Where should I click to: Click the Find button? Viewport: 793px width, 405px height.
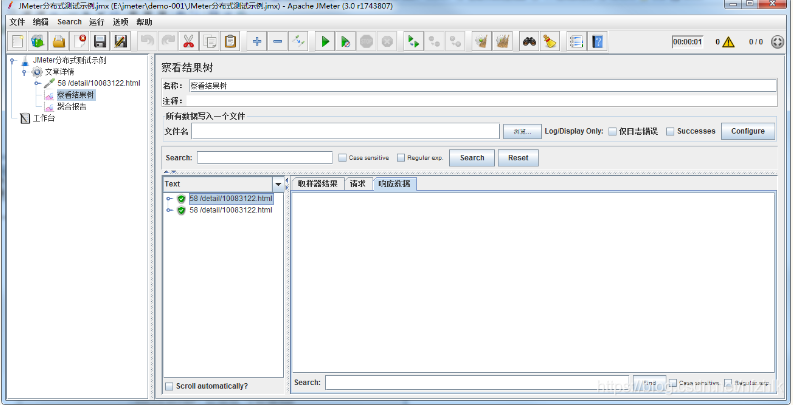point(649,383)
